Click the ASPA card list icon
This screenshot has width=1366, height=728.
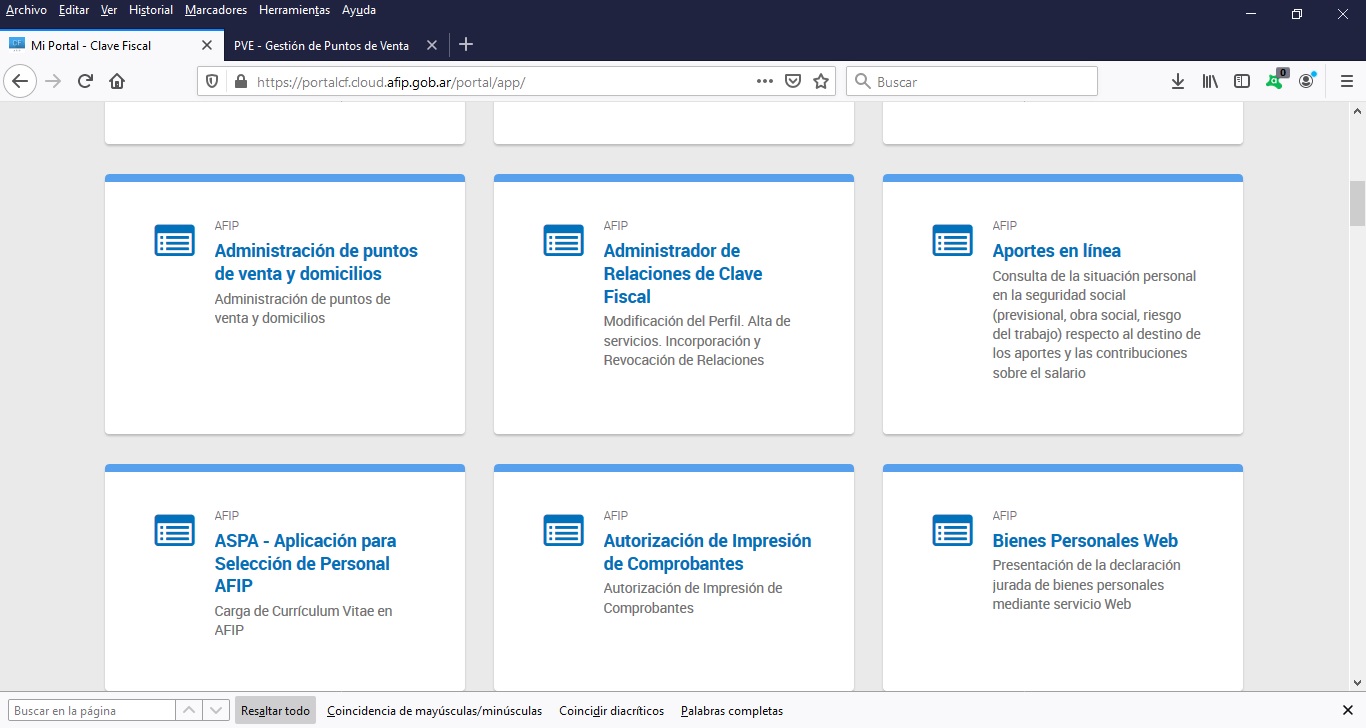coord(174,531)
